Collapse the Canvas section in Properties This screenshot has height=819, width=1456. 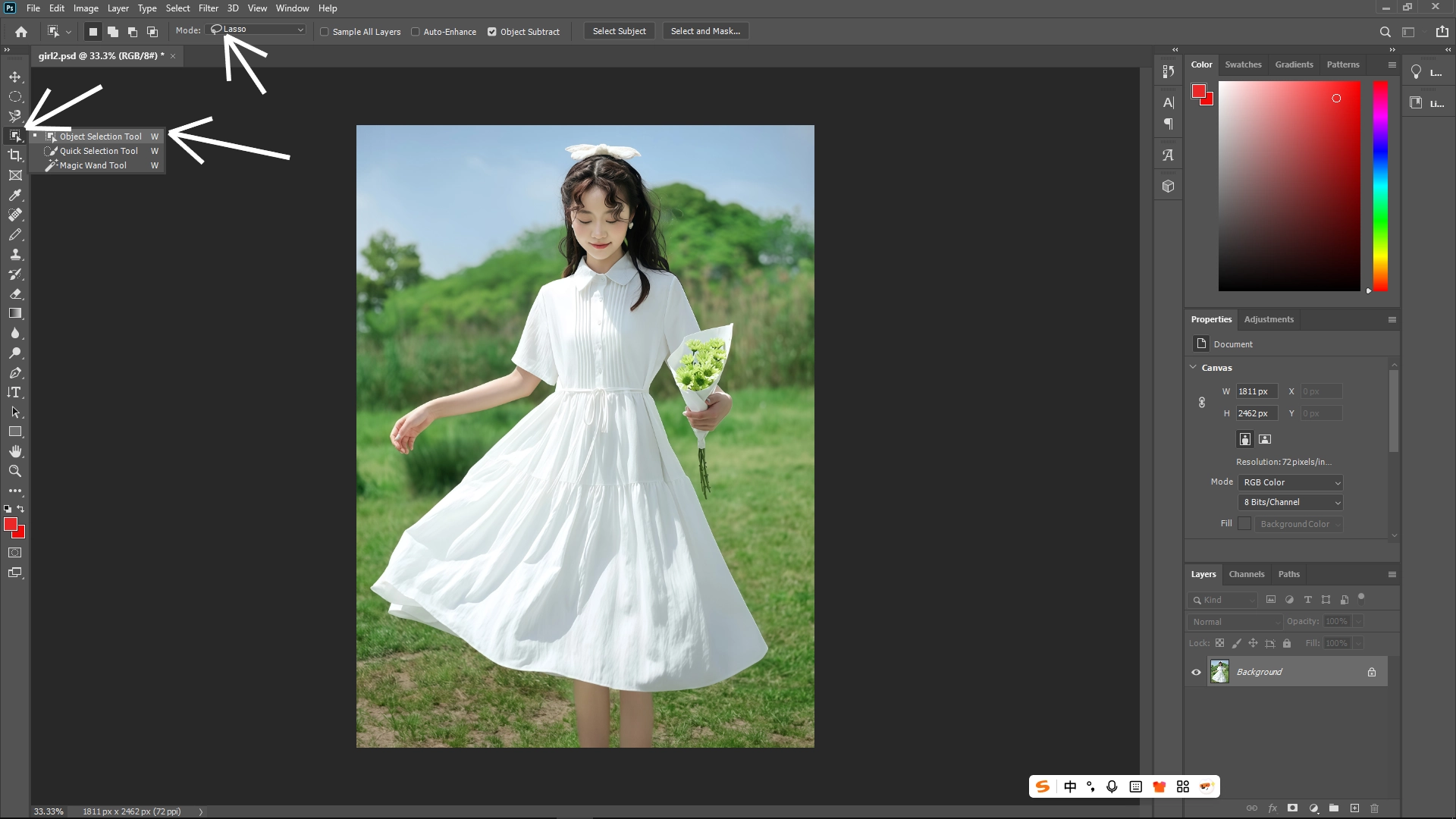click(x=1192, y=367)
